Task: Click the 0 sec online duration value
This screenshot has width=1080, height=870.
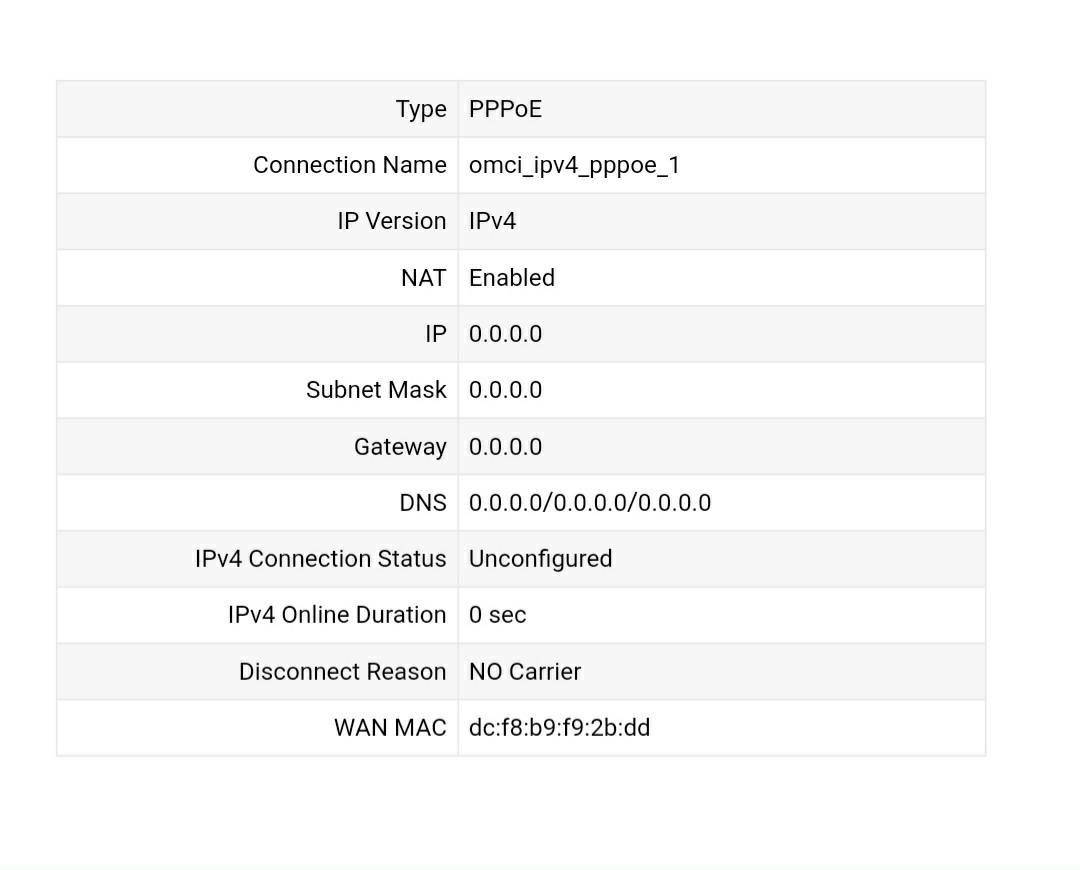Action: 497,615
